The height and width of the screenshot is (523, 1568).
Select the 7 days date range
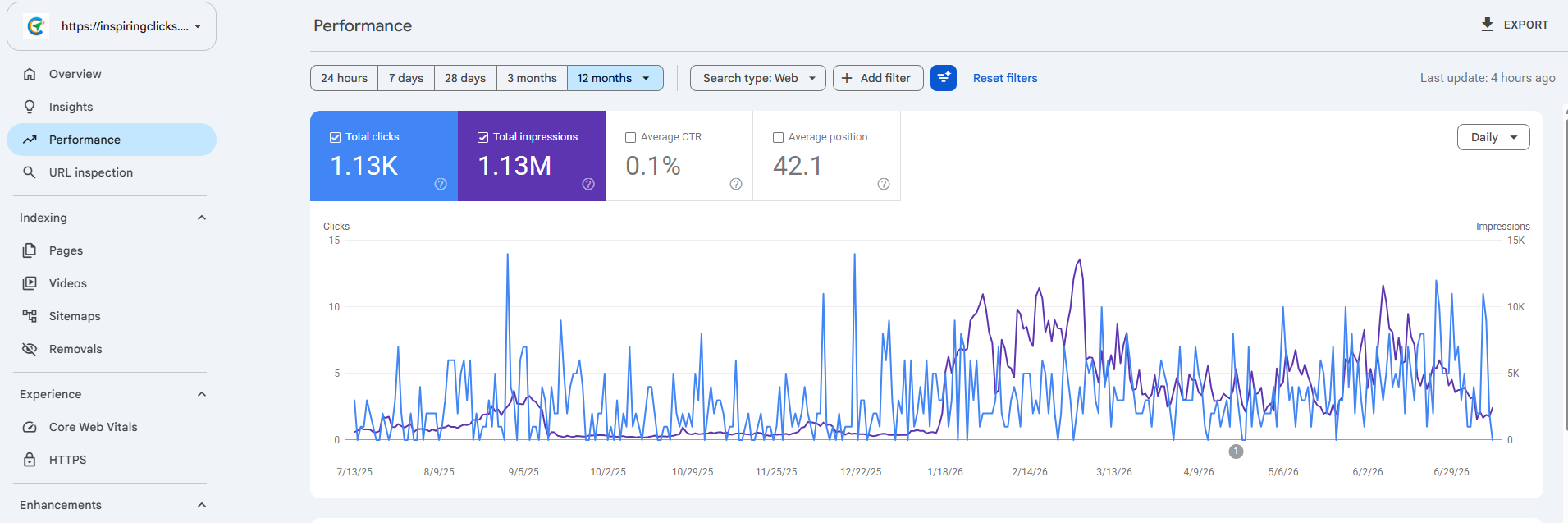click(406, 78)
